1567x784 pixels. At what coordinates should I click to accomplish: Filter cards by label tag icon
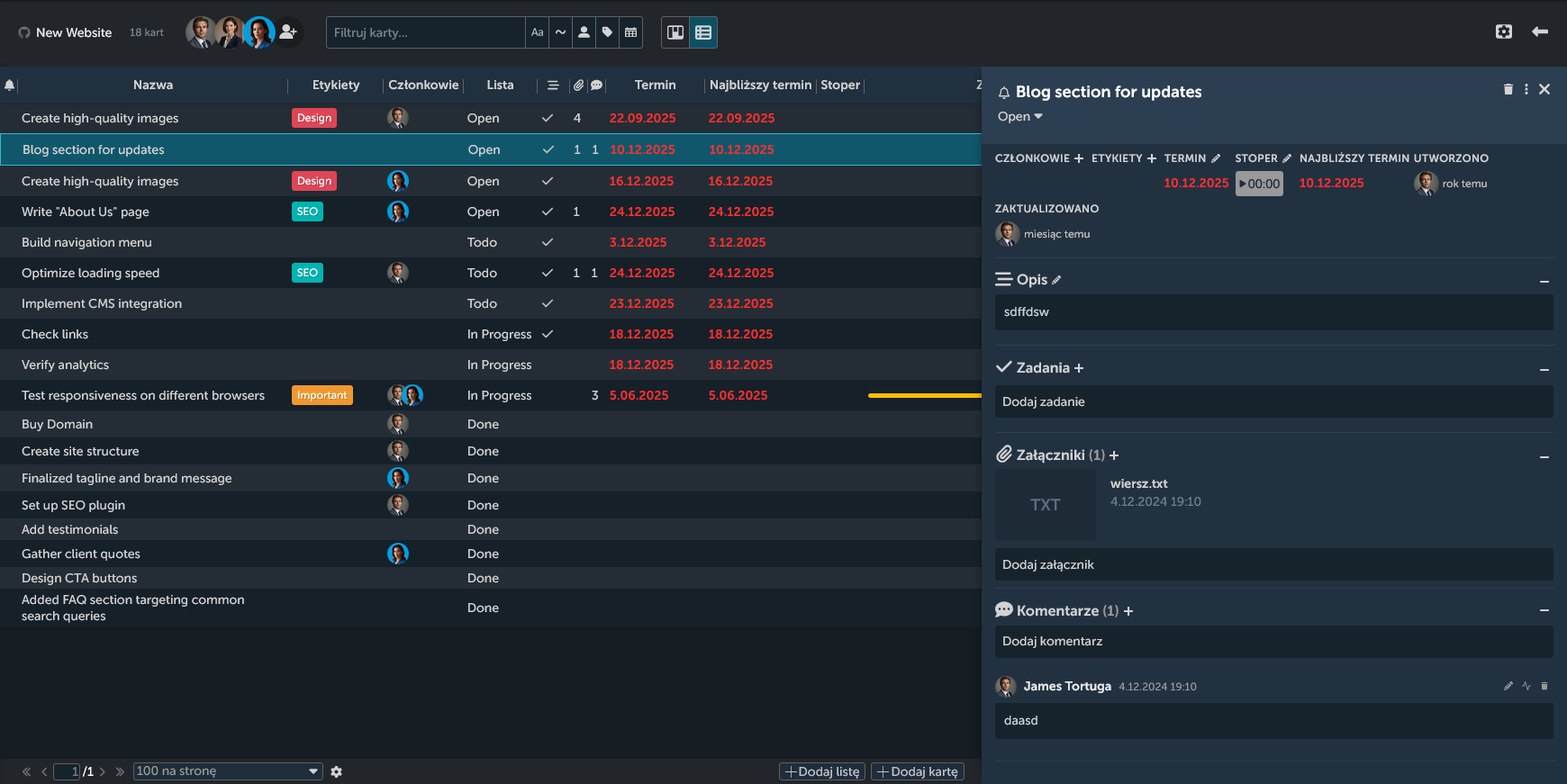[x=608, y=32]
